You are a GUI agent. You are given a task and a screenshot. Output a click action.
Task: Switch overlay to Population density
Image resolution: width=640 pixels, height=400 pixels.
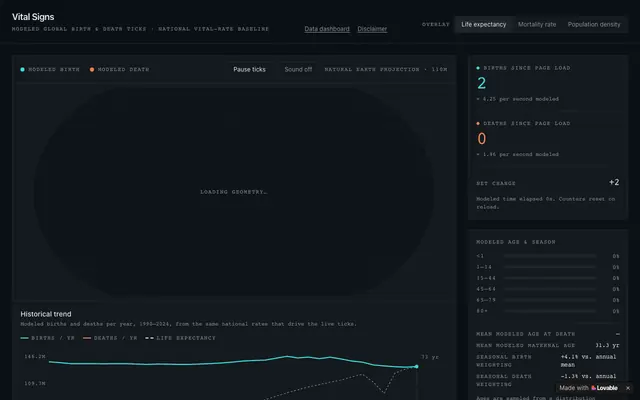tap(594, 24)
